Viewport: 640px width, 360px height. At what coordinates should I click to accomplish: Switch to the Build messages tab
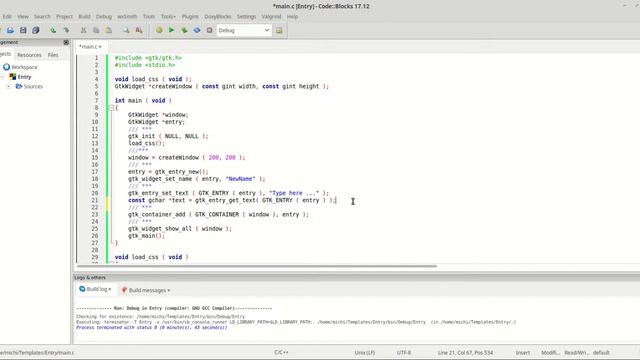147,290
